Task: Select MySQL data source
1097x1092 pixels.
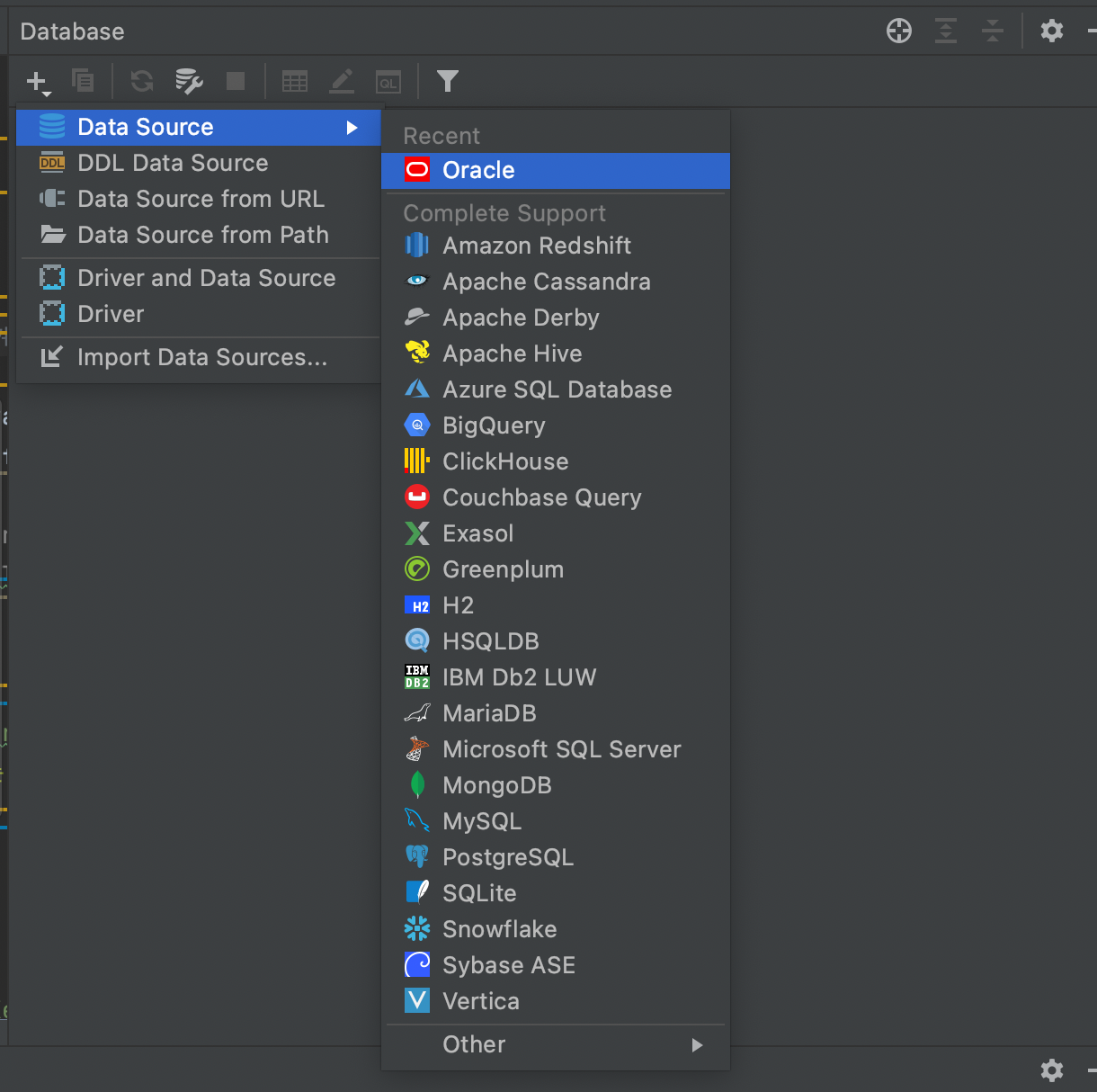Action: pyautogui.click(x=556, y=821)
